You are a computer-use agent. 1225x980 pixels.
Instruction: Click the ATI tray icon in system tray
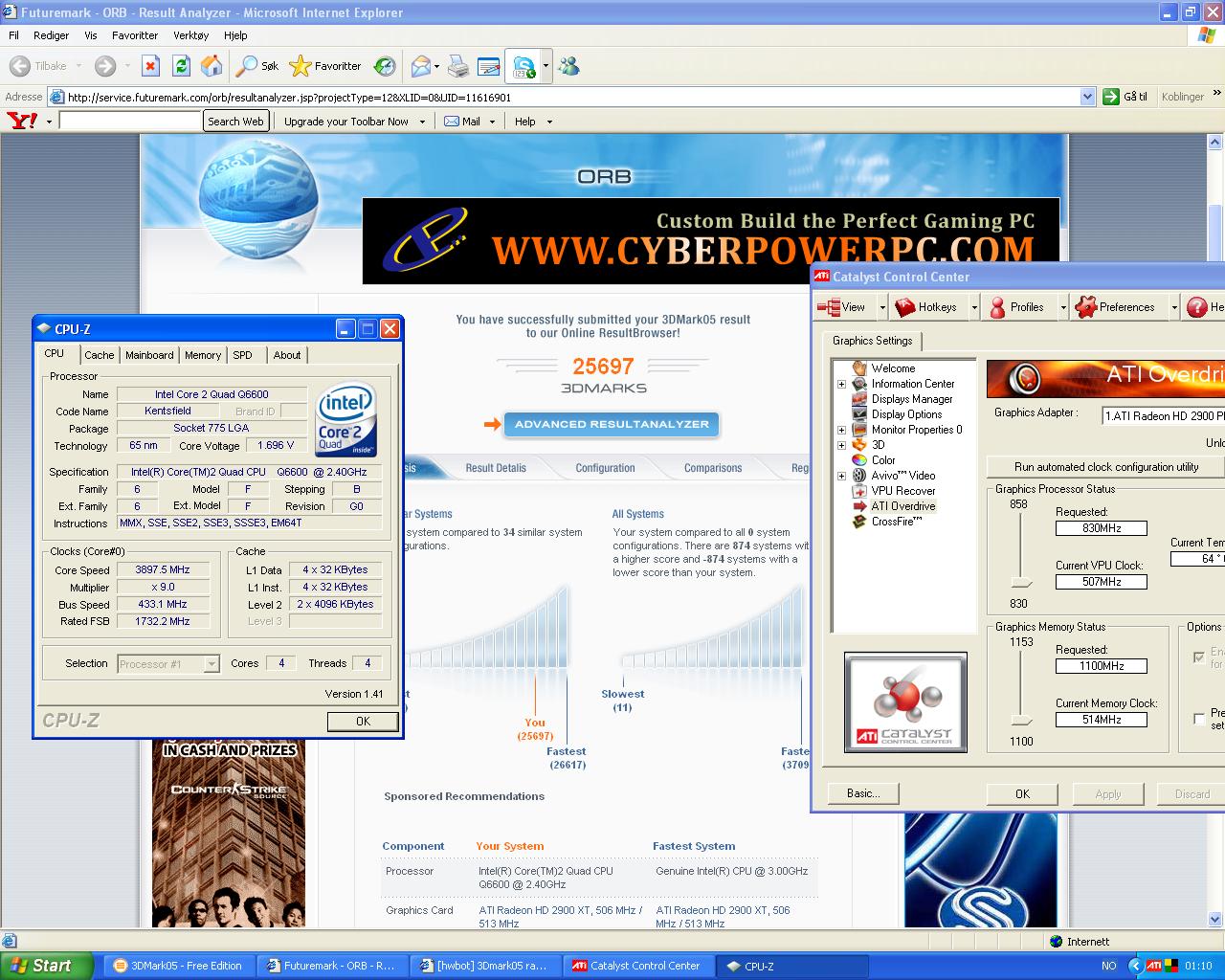tap(1154, 966)
